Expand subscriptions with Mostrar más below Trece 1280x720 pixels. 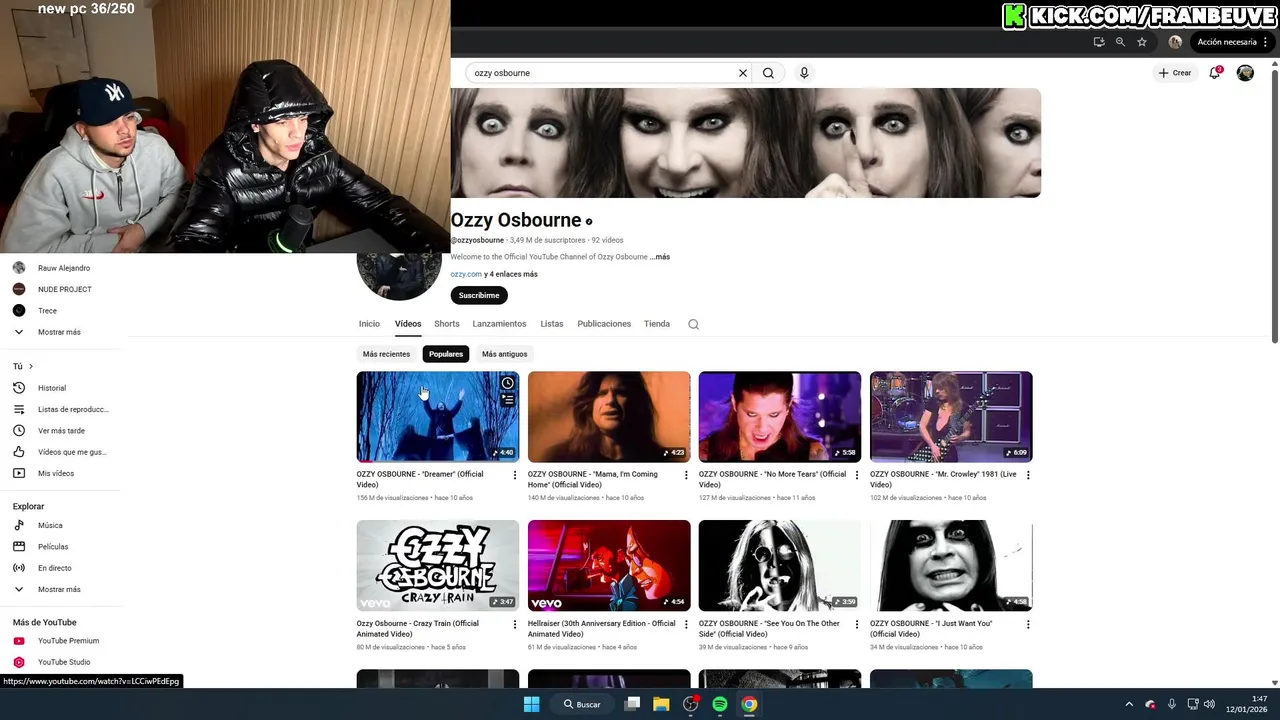[x=60, y=332]
